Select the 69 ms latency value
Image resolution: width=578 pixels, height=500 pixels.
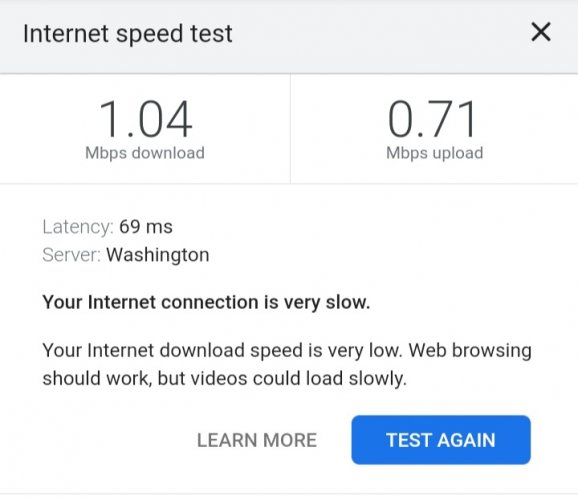click(x=146, y=226)
